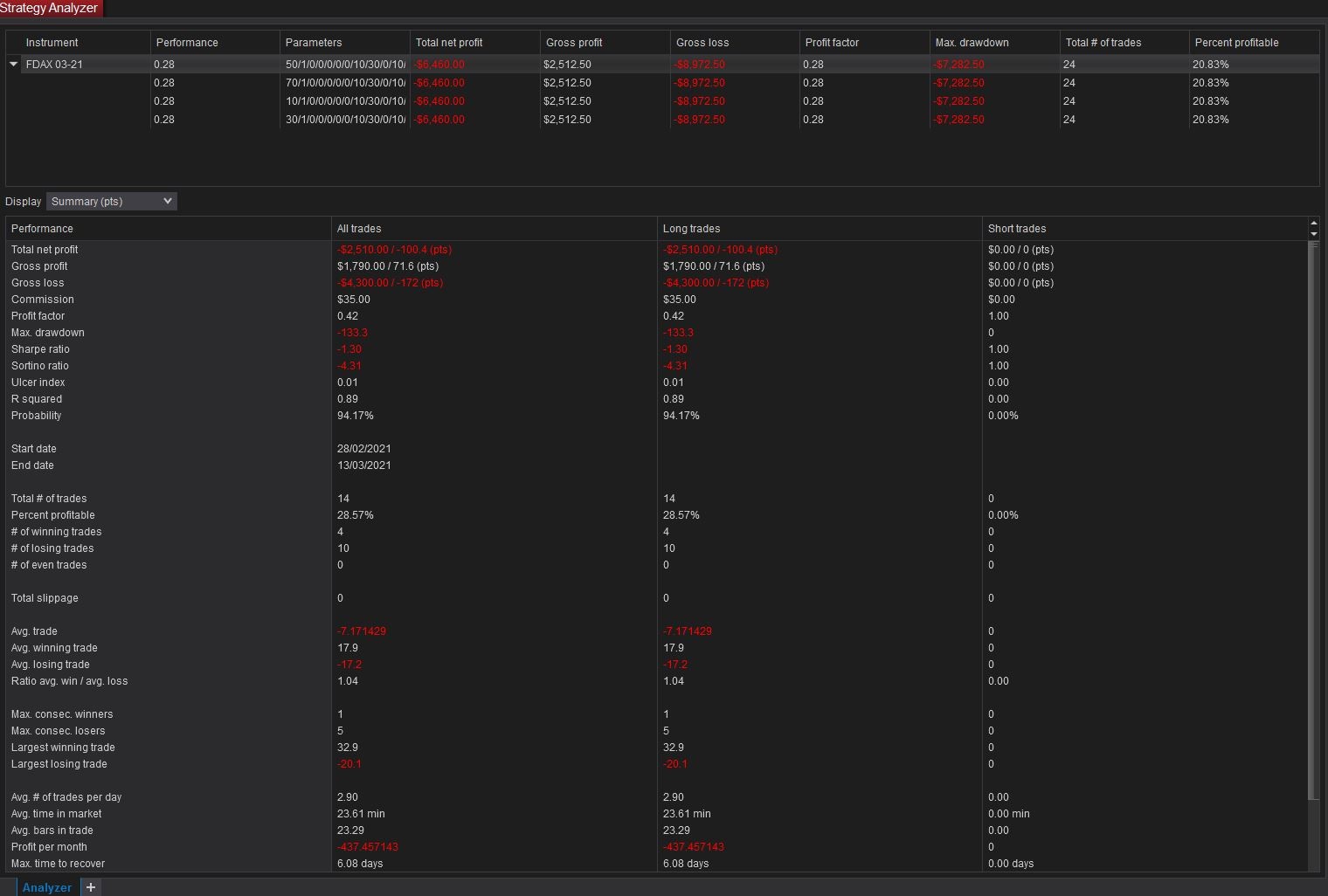Image resolution: width=1328 pixels, height=896 pixels.
Task: Open the Summary (pts) display dropdown
Action: (109, 201)
